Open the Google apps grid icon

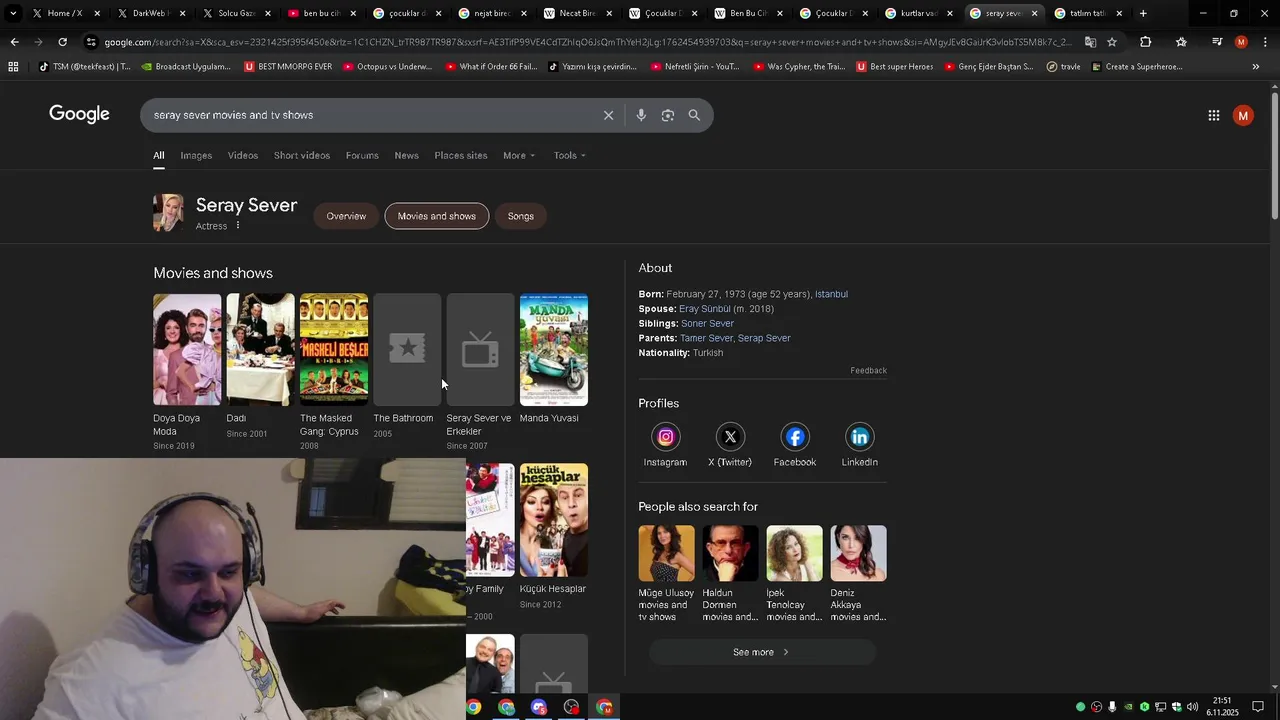pyautogui.click(x=1213, y=115)
